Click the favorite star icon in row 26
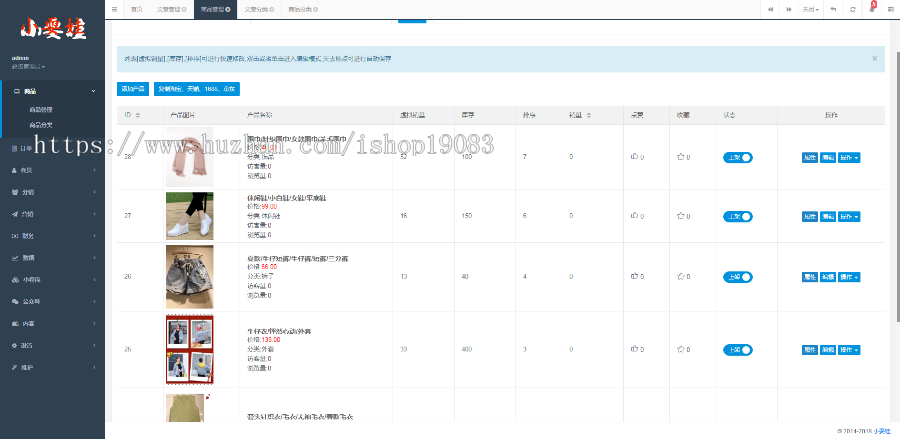Screen dimensions: 900x439 681,277
